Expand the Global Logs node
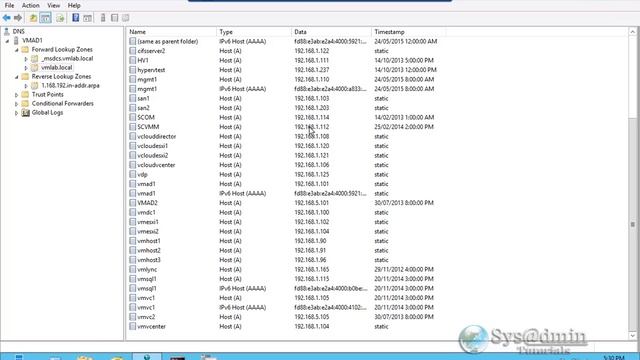The width and height of the screenshot is (640, 360). point(17,113)
